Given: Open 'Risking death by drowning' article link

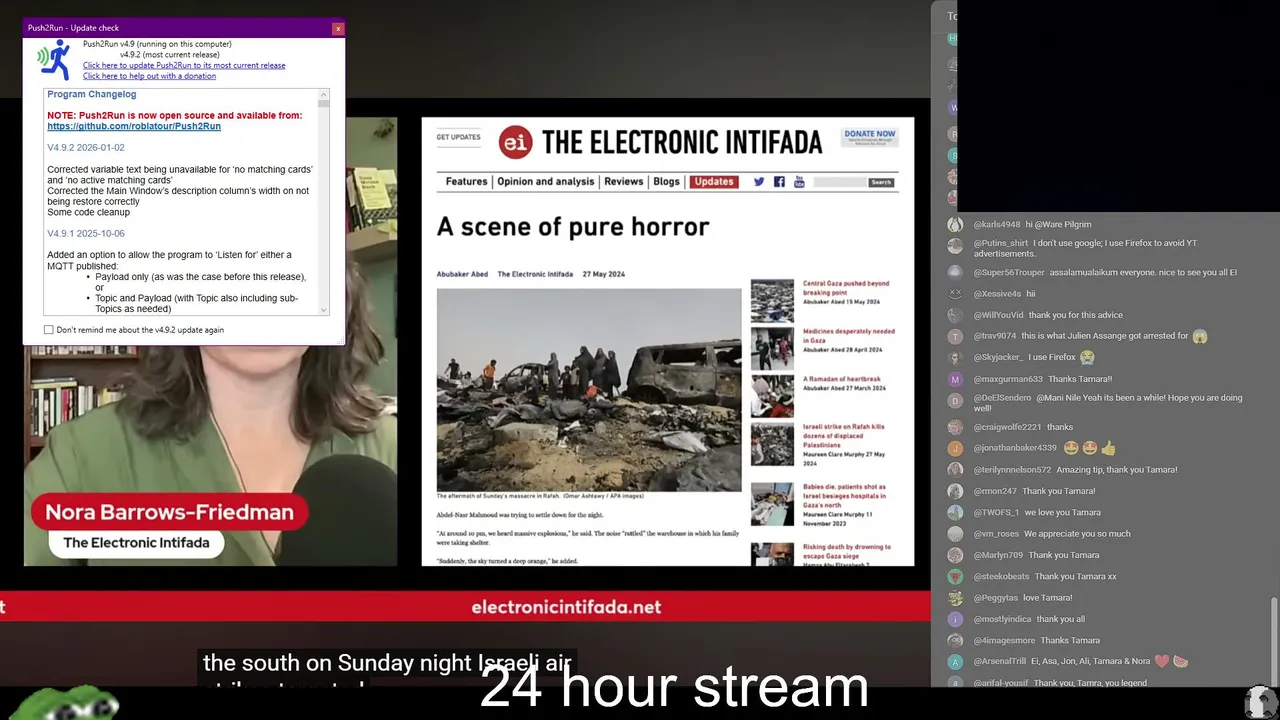Looking at the screenshot, I should (x=846, y=551).
